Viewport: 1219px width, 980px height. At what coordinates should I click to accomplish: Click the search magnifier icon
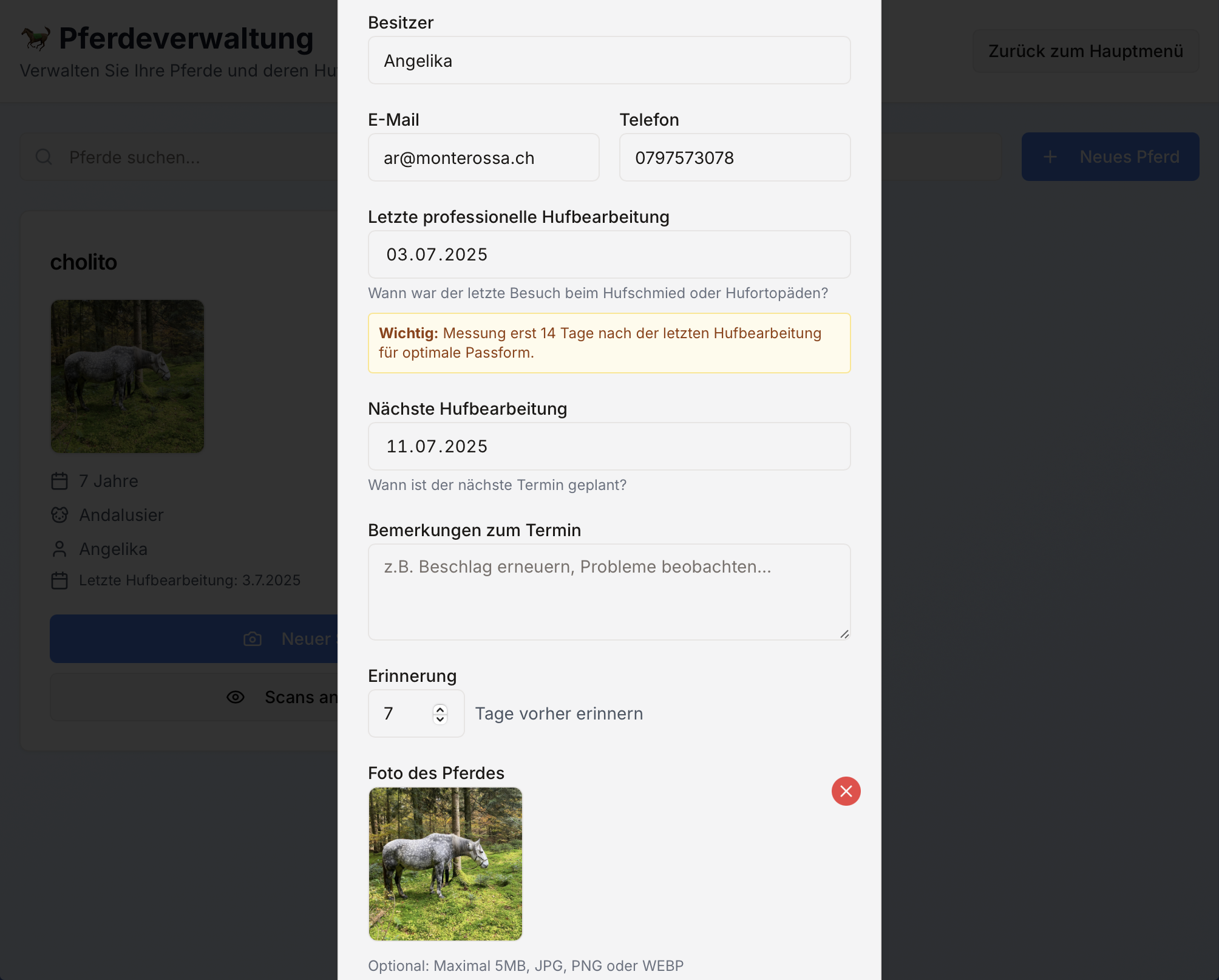[x=44, y=157]
